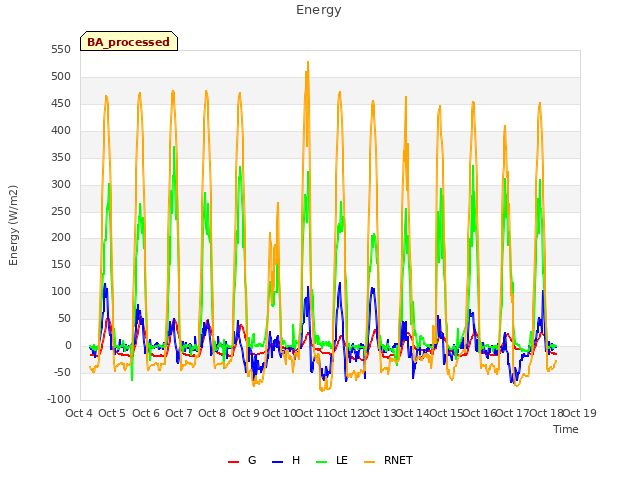Click the 0 y-axis tick label
The width and height of the screenshot is (640, 480).
(x=68, y=346)
